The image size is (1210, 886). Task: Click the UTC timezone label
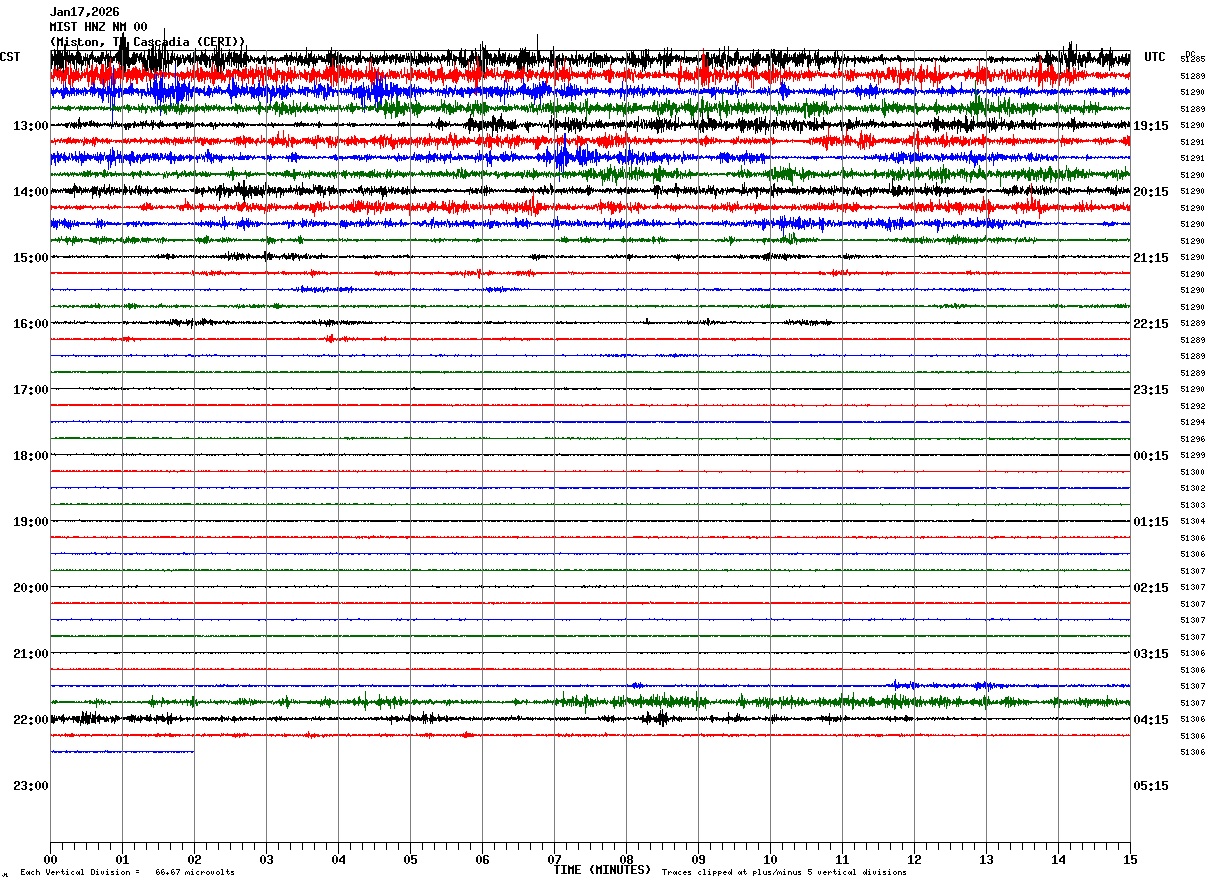coord(1155,57)
